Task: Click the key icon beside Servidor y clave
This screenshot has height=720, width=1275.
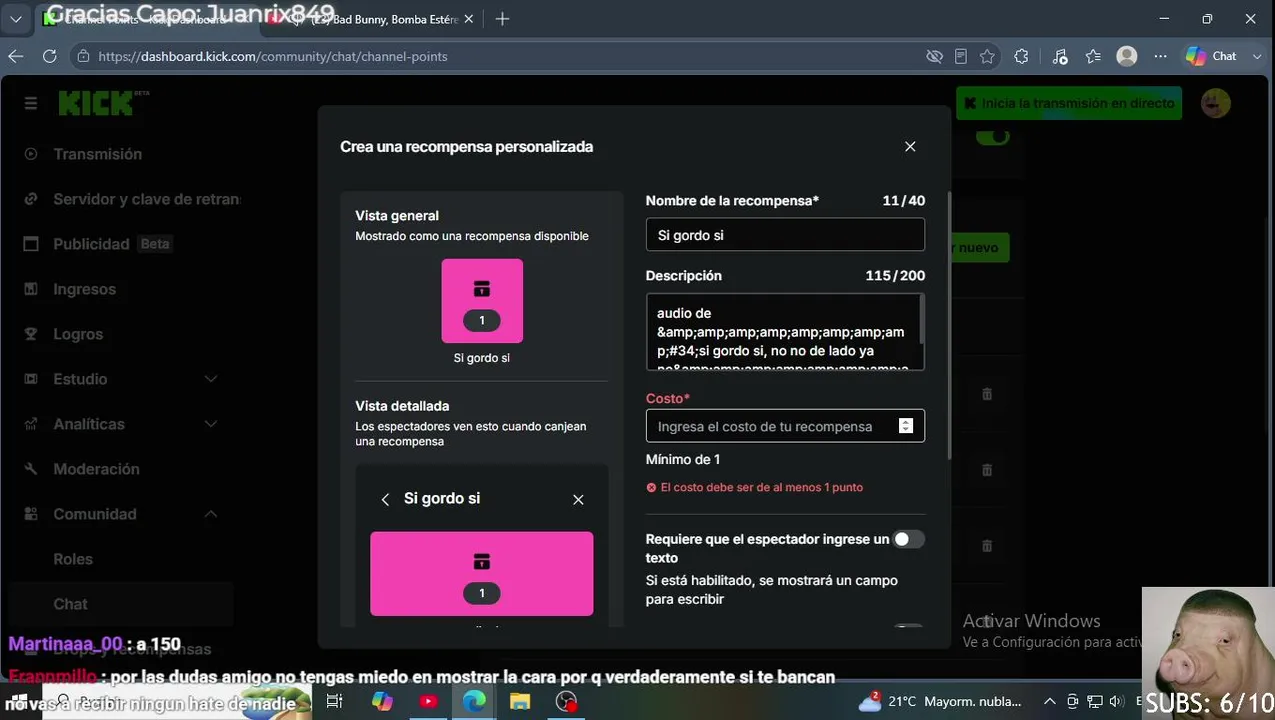Action: click(31, 199)
